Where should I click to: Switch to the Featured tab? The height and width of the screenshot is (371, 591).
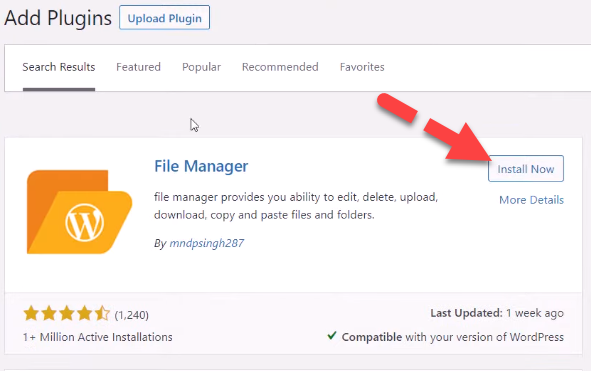coord(138,67)
